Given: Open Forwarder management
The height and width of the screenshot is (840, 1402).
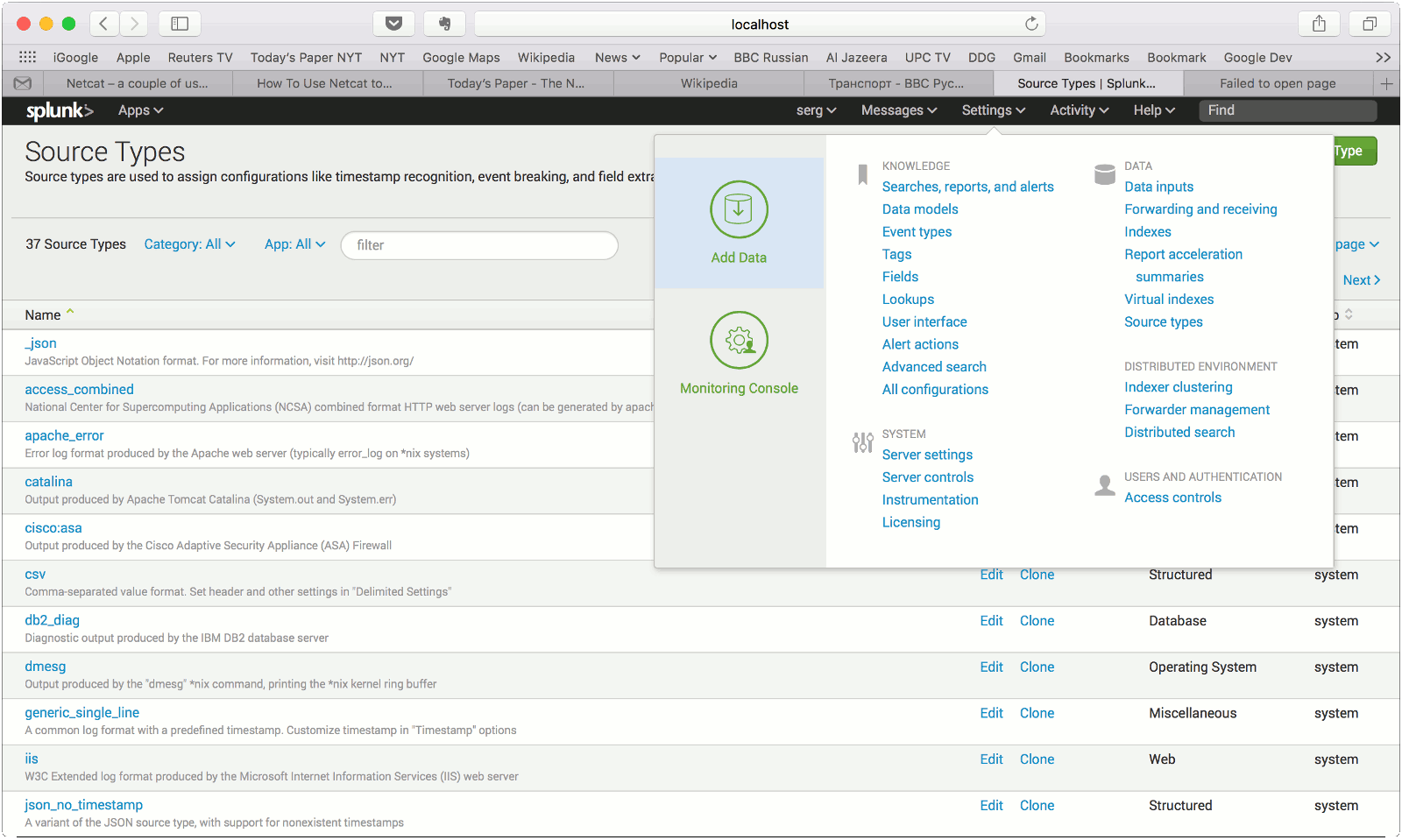Looking at the screenshot, I should tap(1196, 410).
